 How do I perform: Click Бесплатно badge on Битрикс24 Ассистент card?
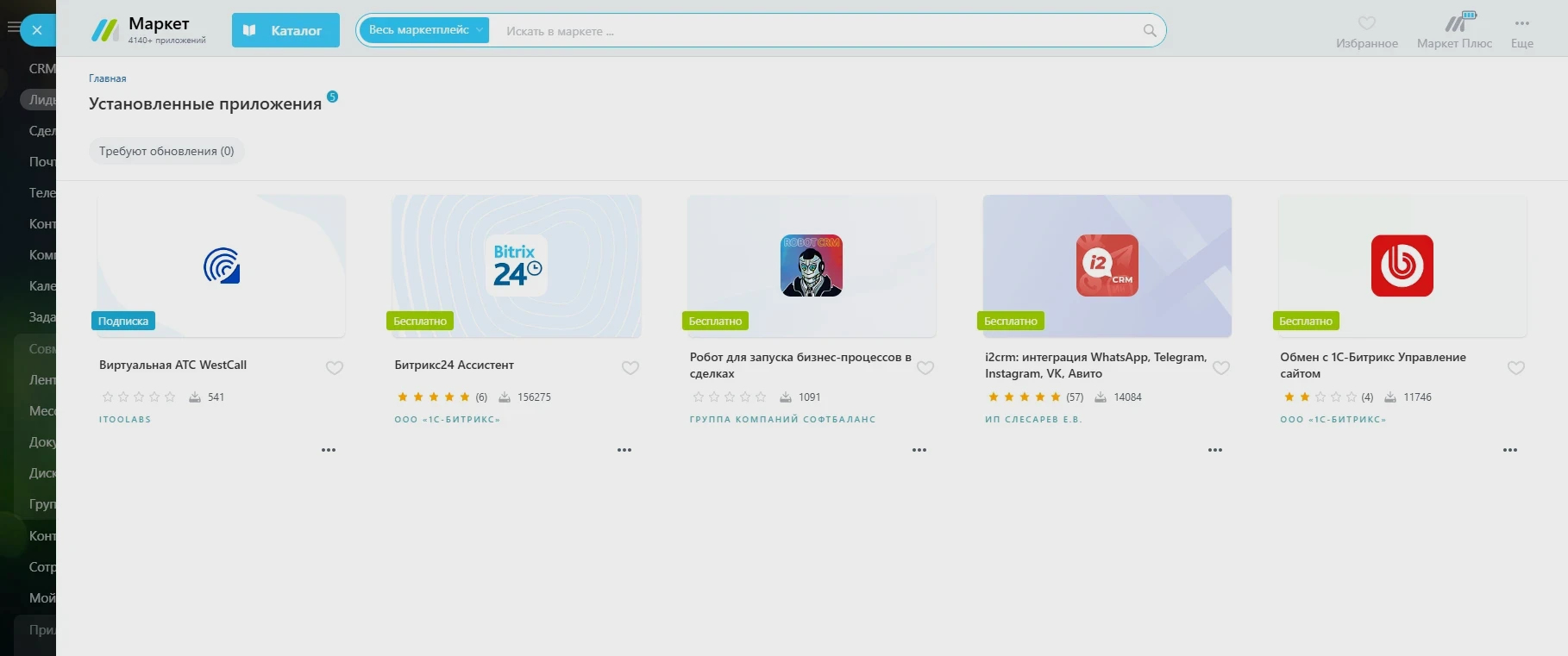(x=420, y=321)
